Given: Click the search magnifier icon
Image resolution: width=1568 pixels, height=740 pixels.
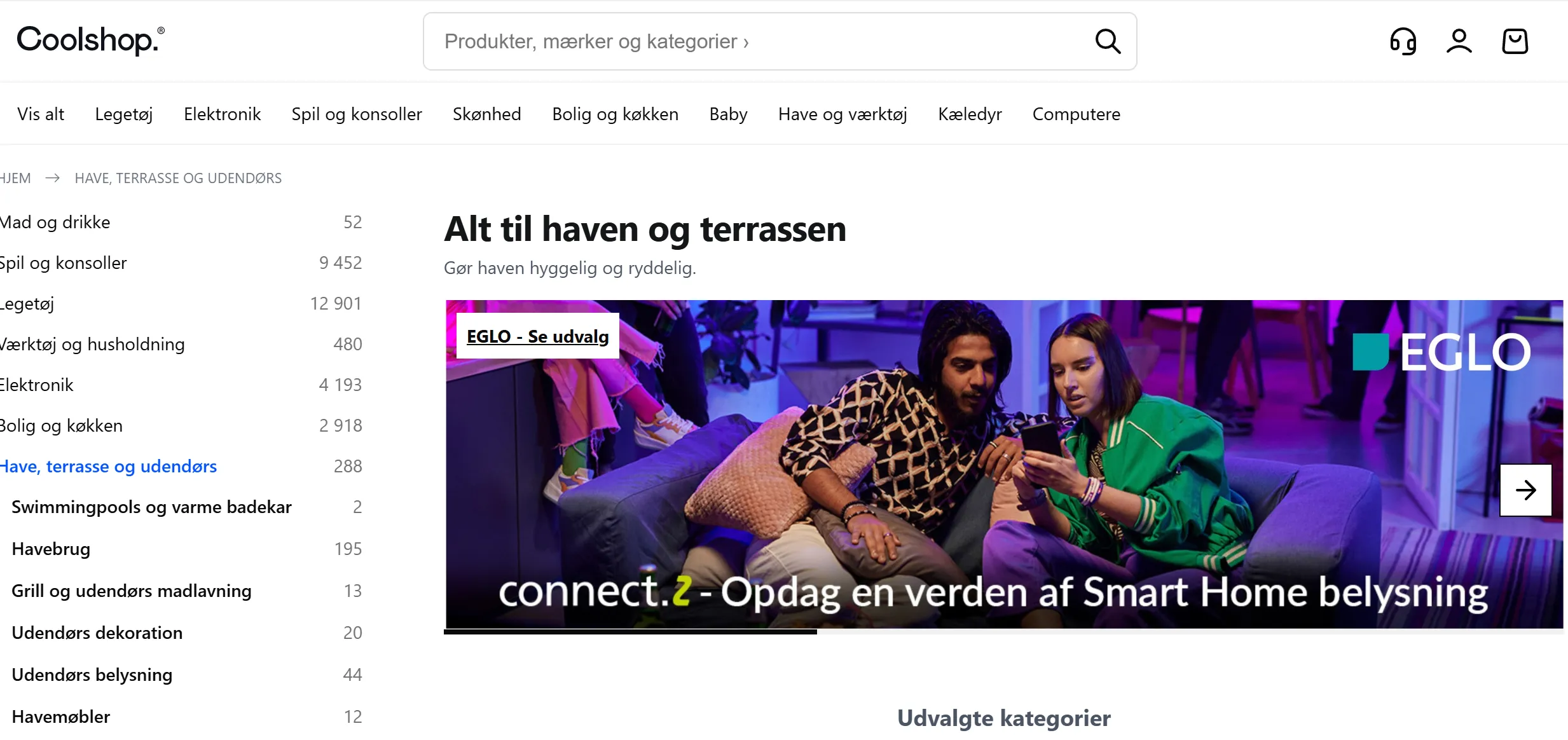Looking at the screenshot, I should click(x=1108, y=41).
